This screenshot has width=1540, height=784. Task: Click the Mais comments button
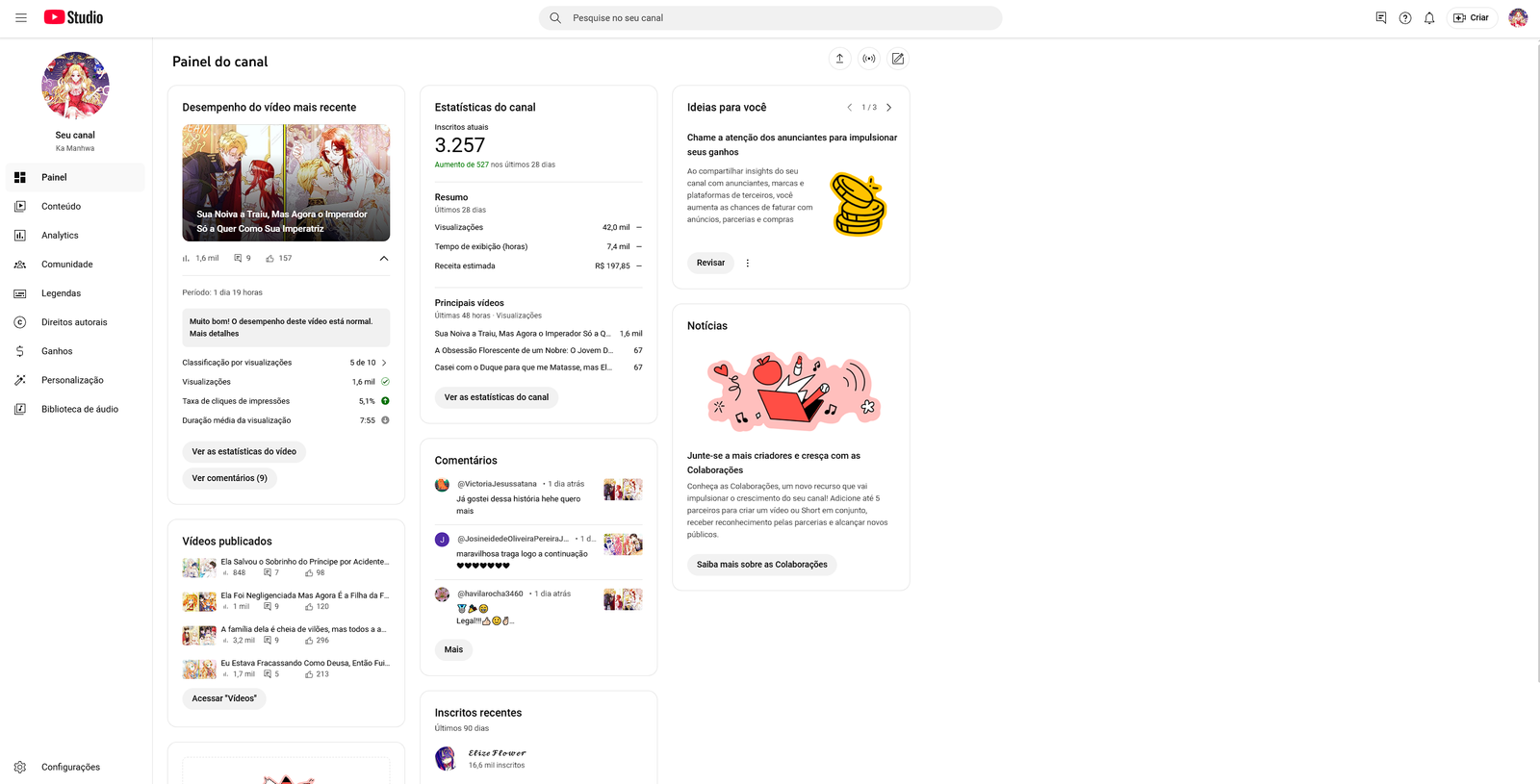[x=453, y=649]
